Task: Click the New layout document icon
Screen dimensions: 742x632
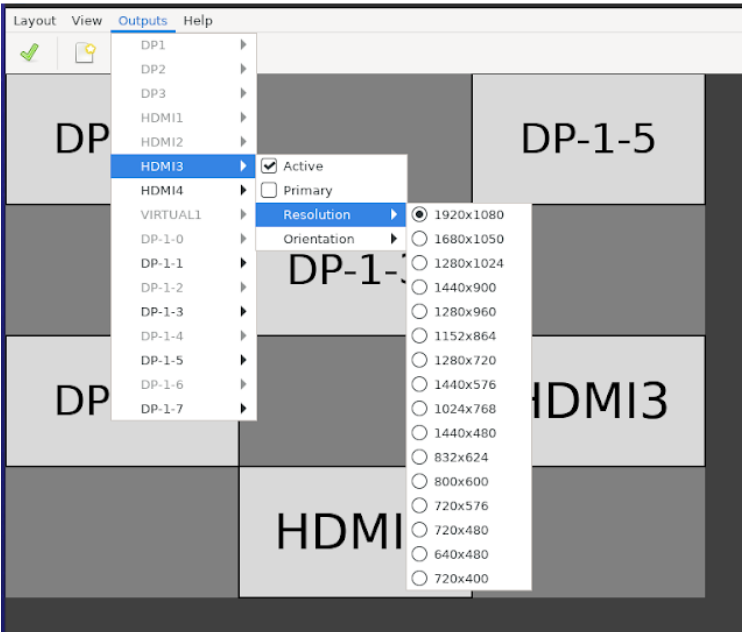Action: tap(85, 53)
